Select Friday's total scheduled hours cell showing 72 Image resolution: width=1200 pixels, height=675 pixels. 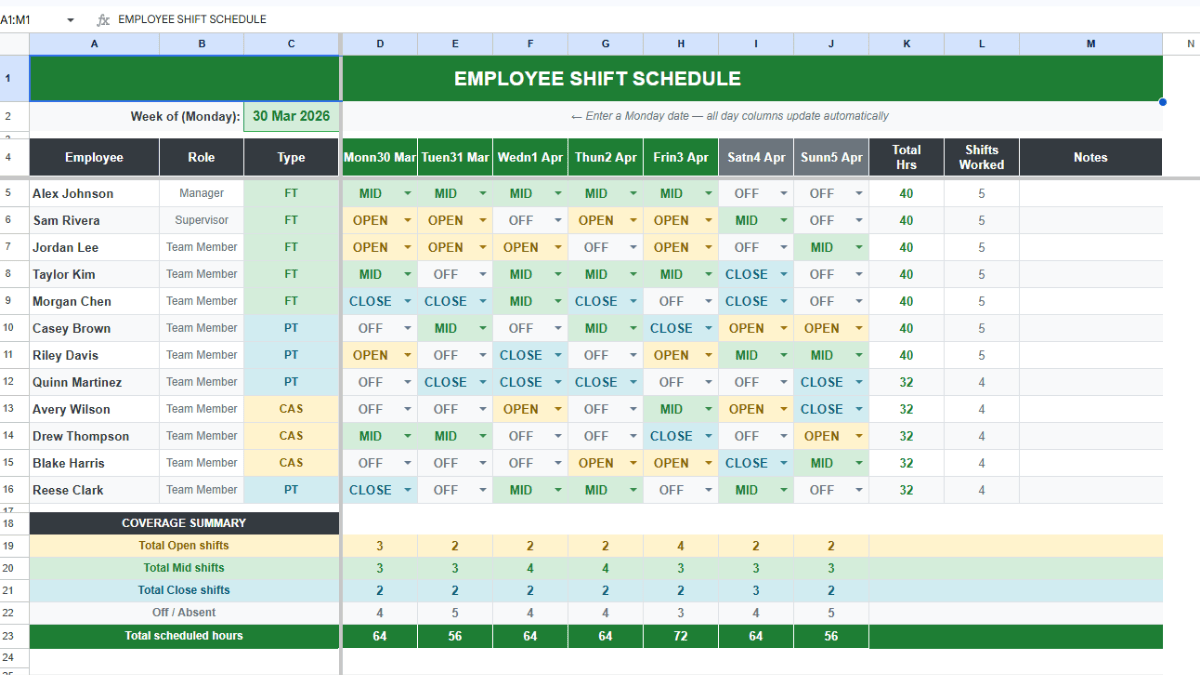click(680, 635)
